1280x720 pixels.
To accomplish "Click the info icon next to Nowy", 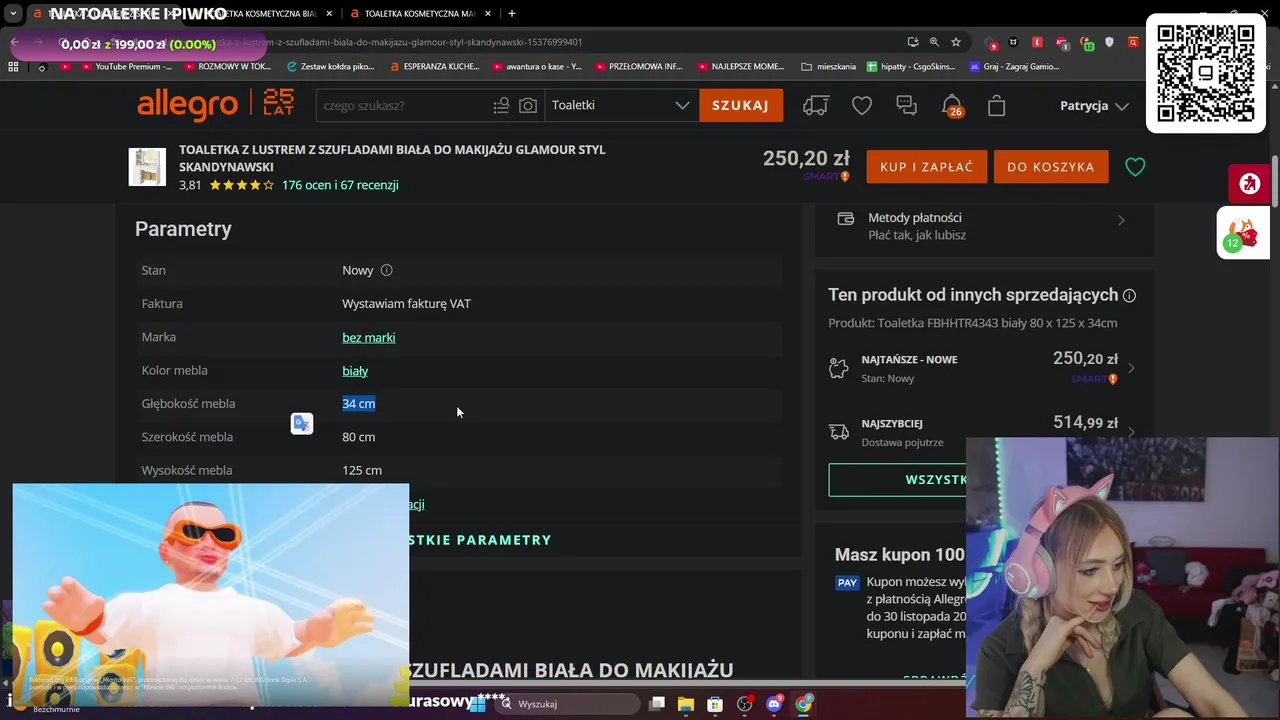I will (x=387, y=270).
